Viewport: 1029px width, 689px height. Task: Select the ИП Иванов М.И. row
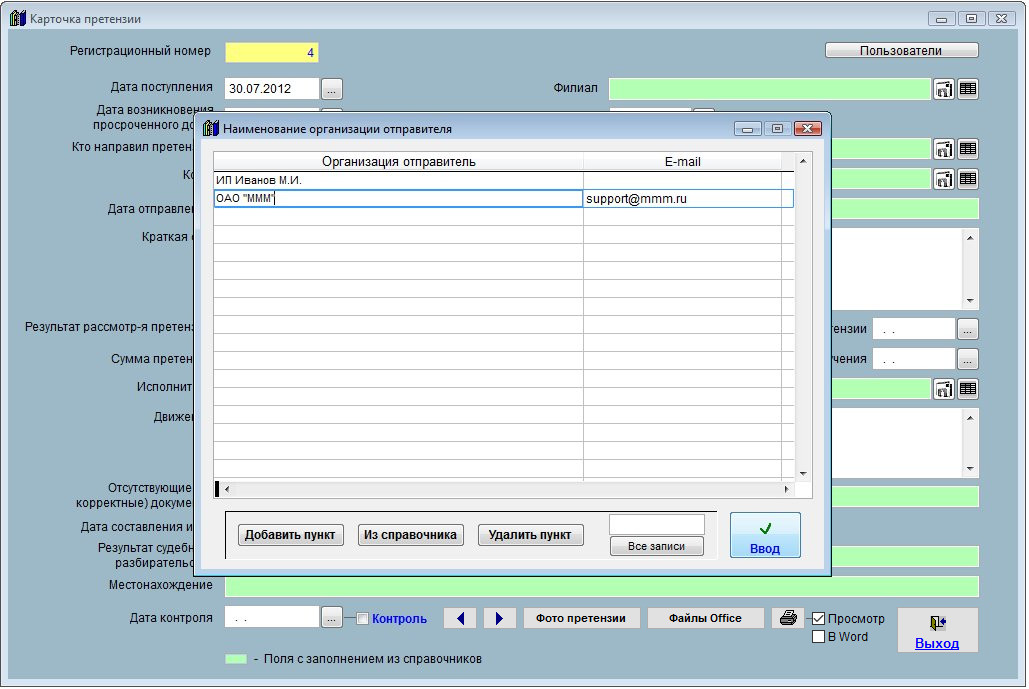coord(398,180)
